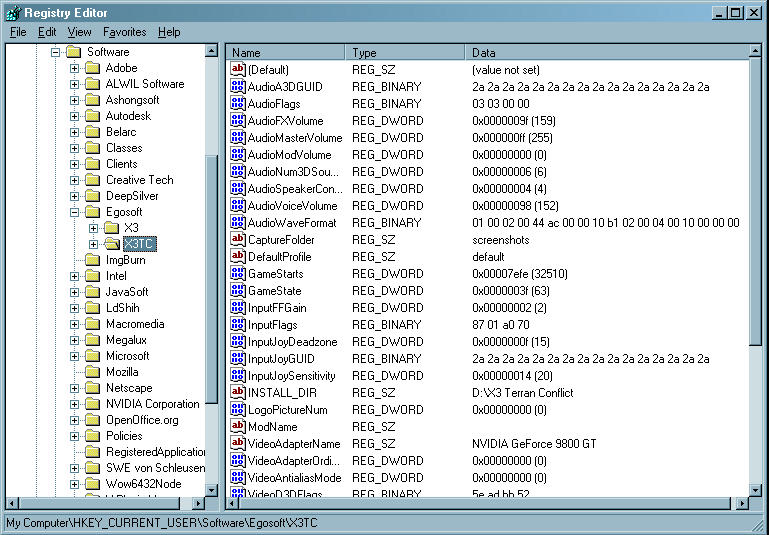Select the ALWIL Software key

[145, 84]
